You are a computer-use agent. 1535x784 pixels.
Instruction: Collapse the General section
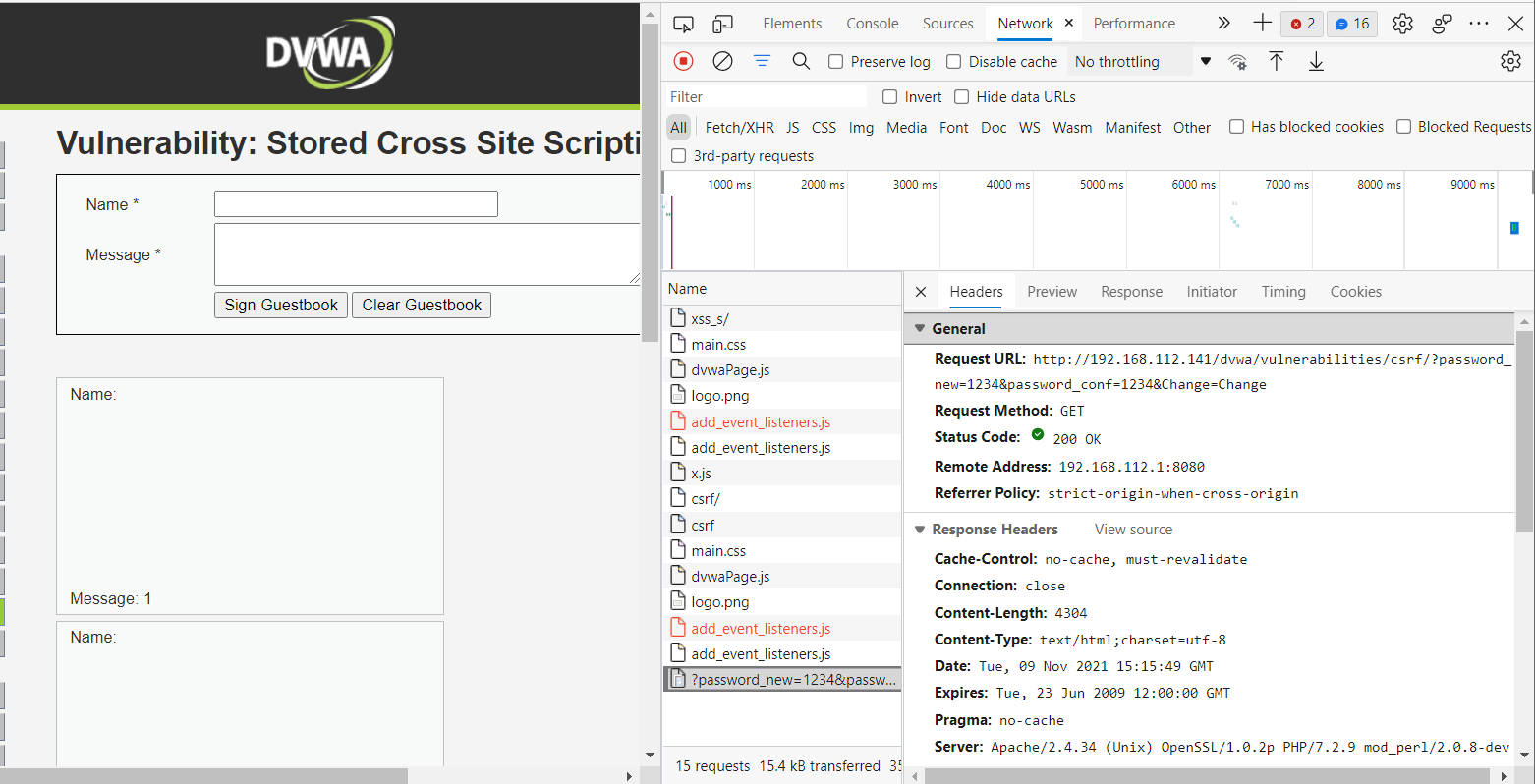pyautogui.click(x=920, y=329)
